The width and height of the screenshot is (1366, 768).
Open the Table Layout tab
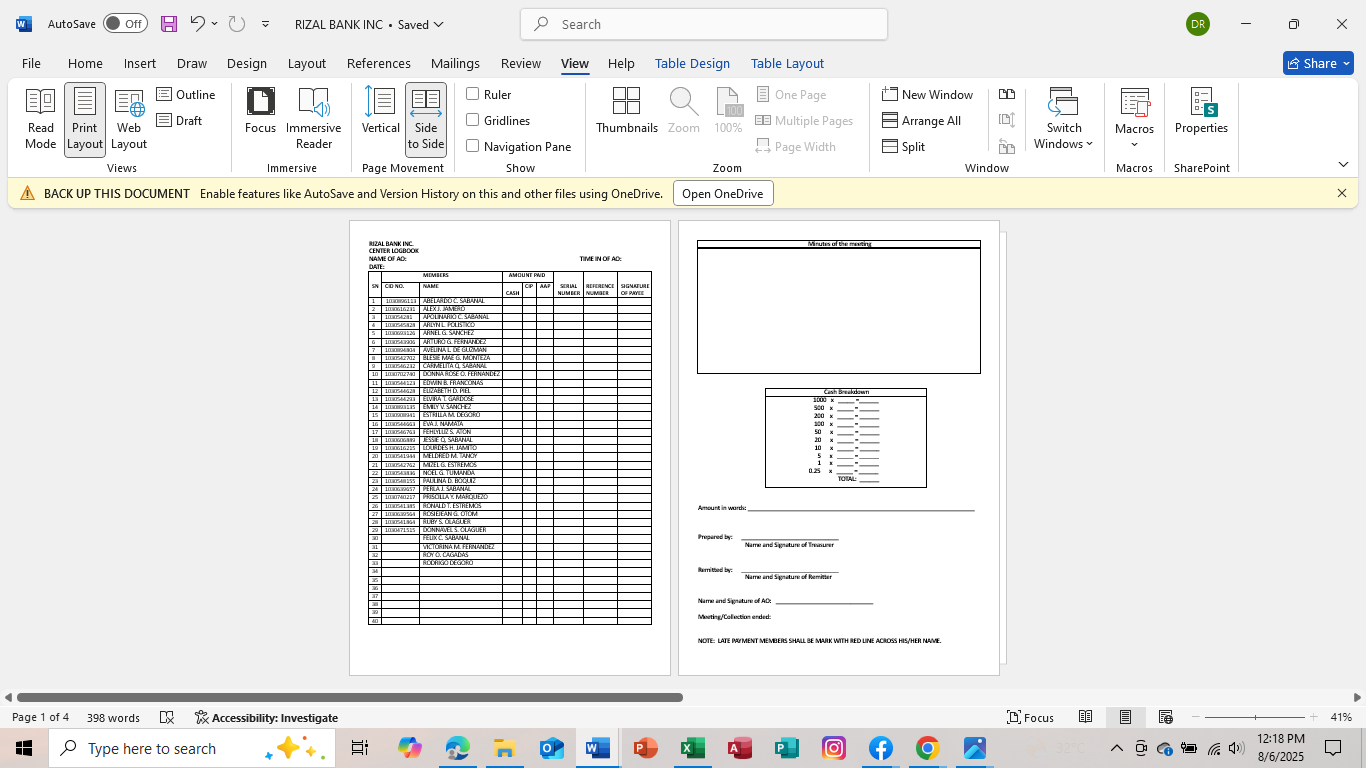[787, 63]
